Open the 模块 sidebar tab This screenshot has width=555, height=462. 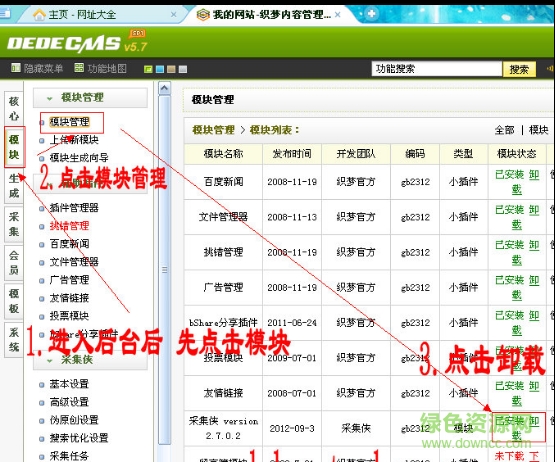click(x=14, y=147)
